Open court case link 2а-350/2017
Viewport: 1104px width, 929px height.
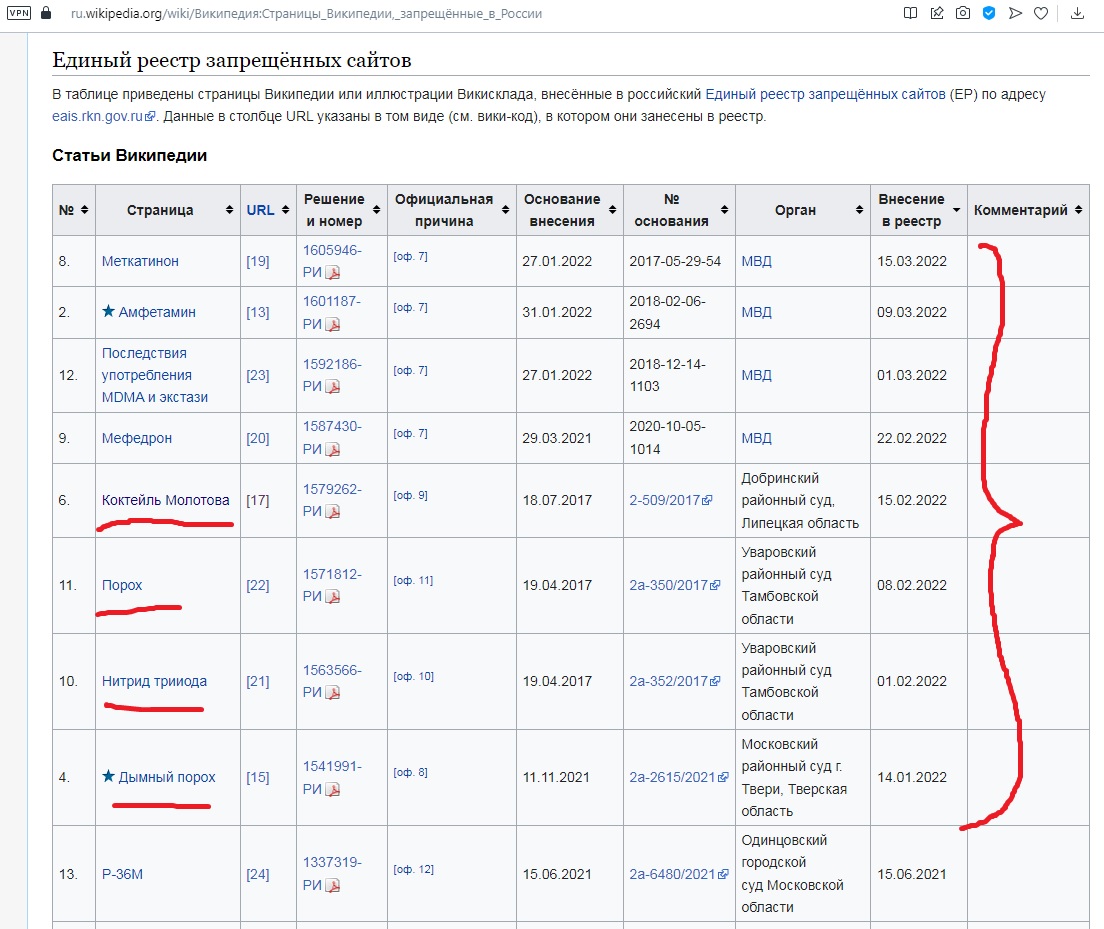pos(675,585)
